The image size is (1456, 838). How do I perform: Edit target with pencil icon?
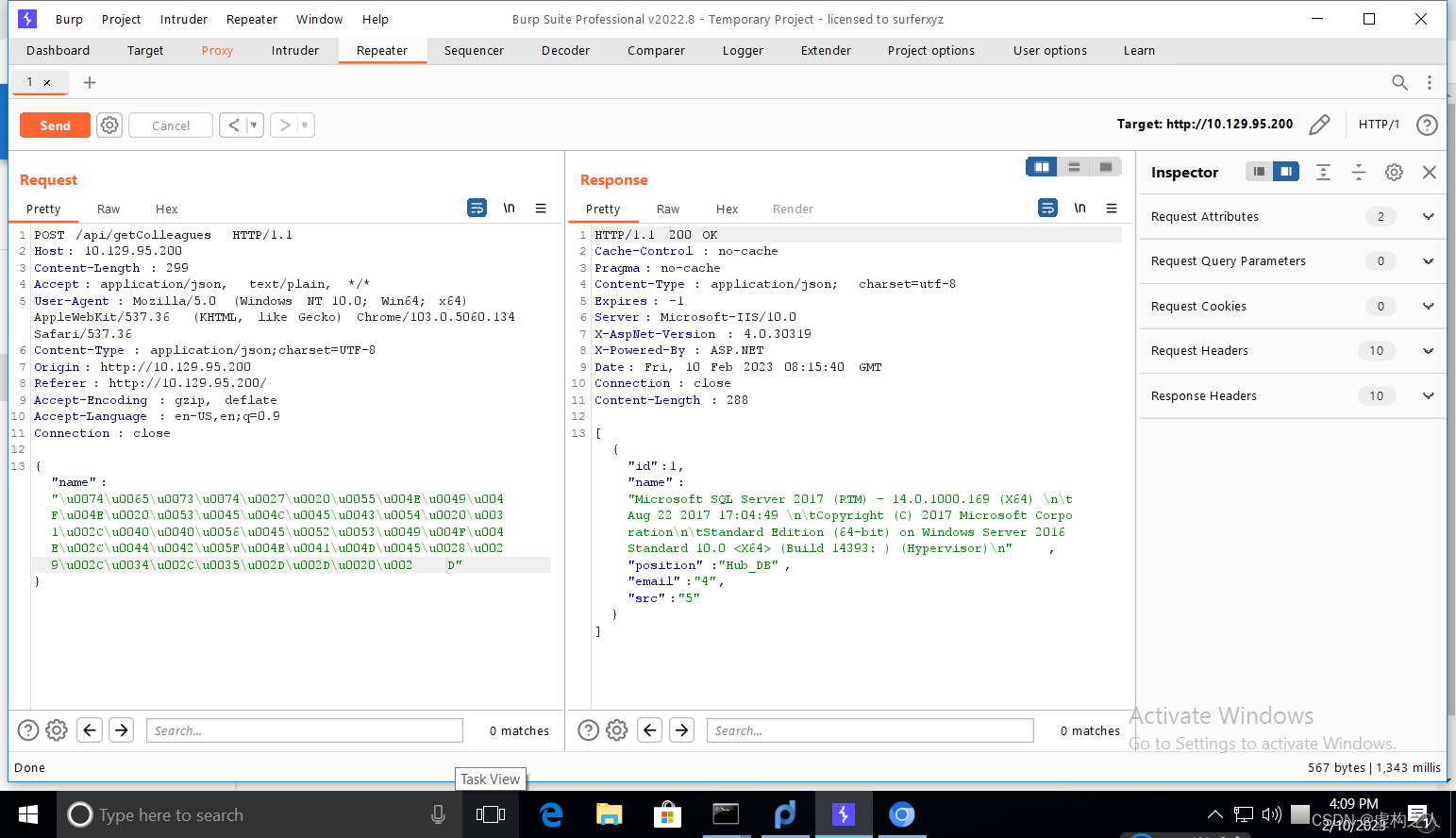click(x=1320, y=125)
